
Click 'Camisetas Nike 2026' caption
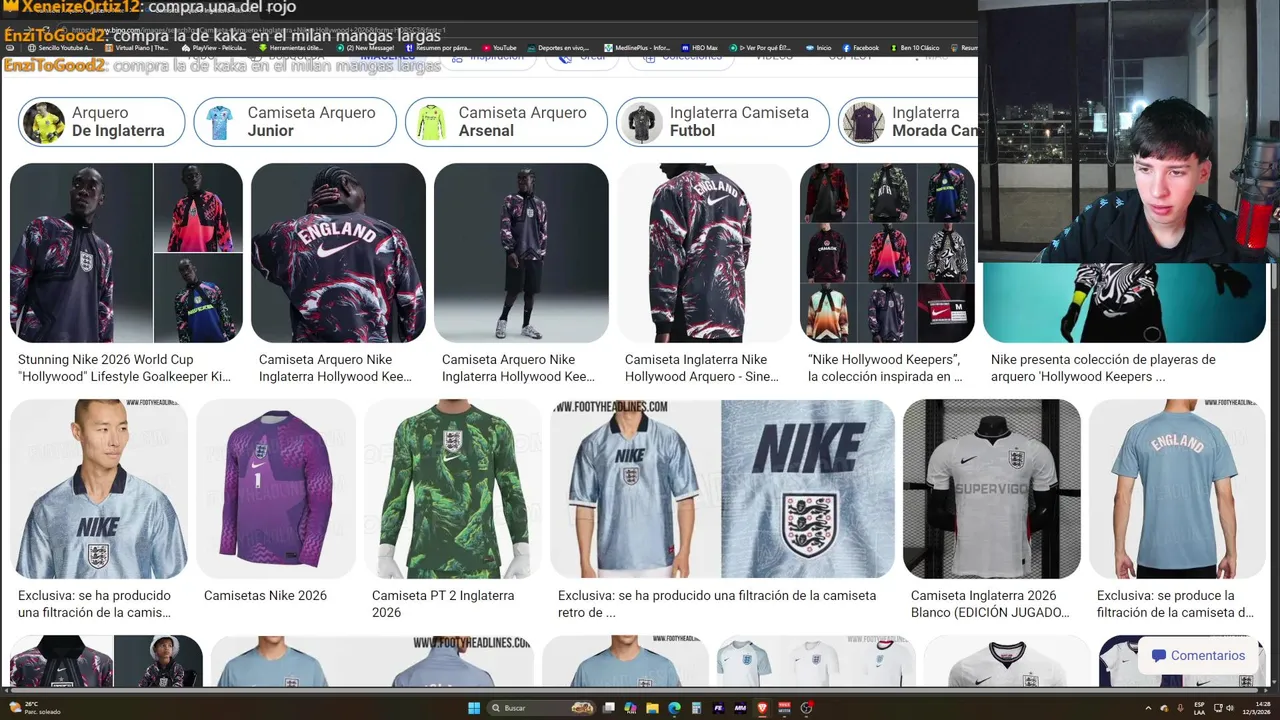click(265, 595)
